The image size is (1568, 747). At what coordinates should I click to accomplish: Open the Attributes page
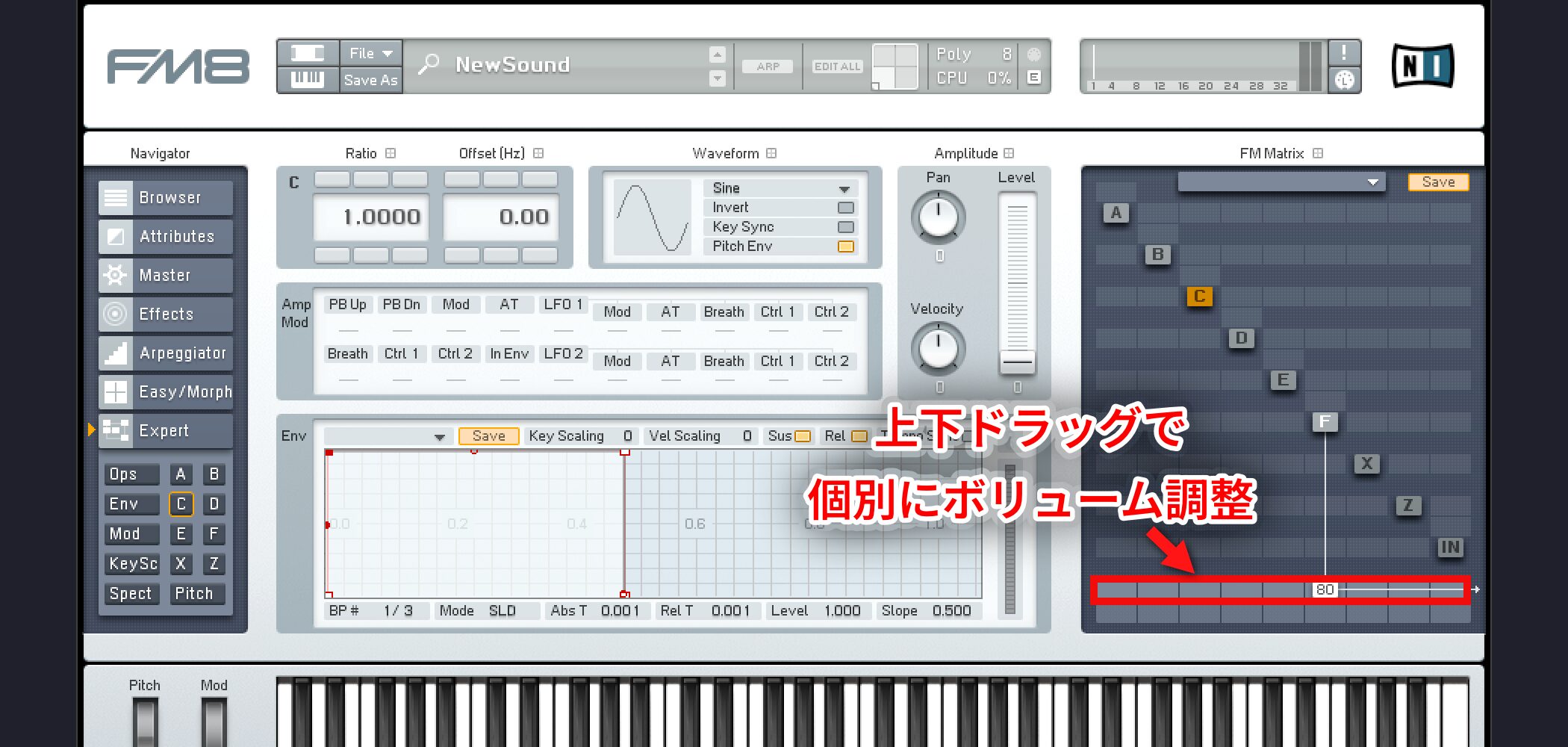click(x=166, y=237)
